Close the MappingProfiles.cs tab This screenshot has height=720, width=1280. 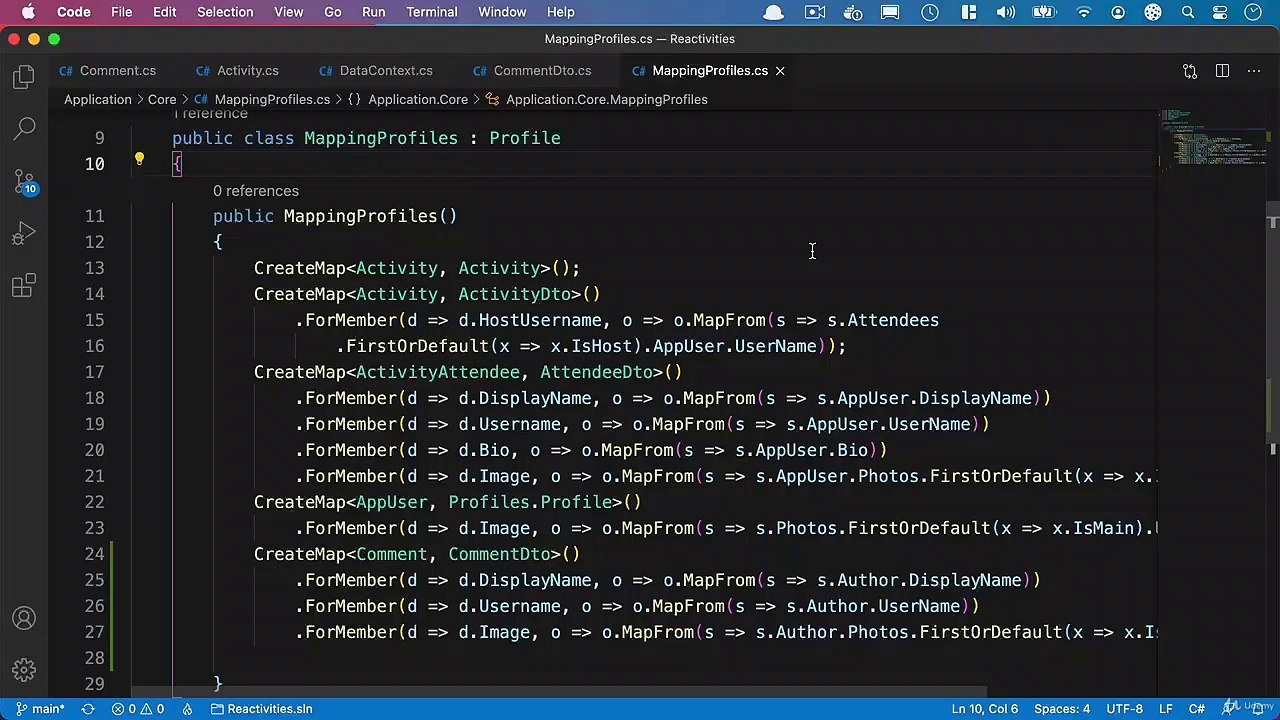[x=780, y=71]
